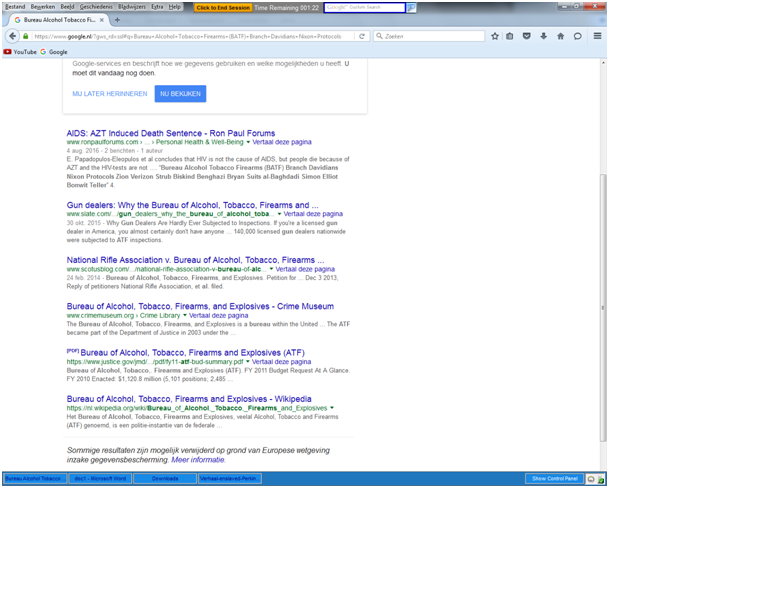This screenshot has width=768, height=614.
Task: Click the kiosk tray speech icon
Action: [x=591, y=479]
